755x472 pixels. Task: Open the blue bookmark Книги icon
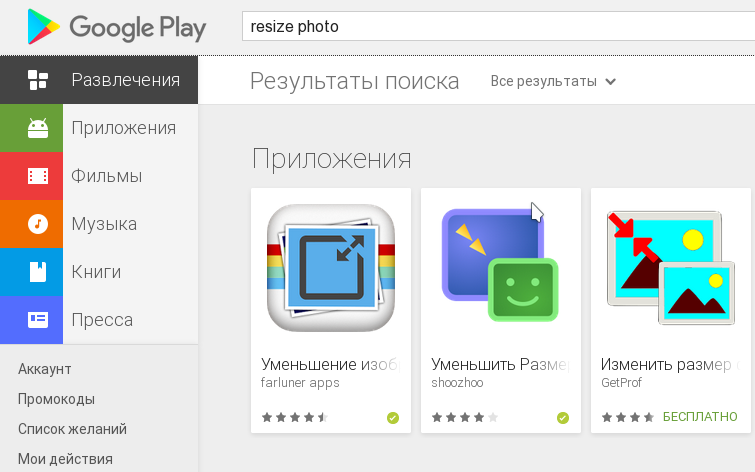pos(38,272)
